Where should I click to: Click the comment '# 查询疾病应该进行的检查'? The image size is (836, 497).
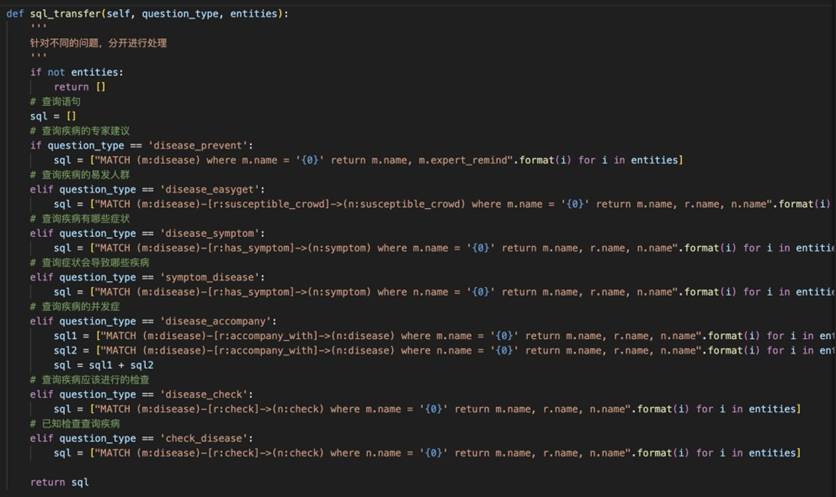coord(90,380)
